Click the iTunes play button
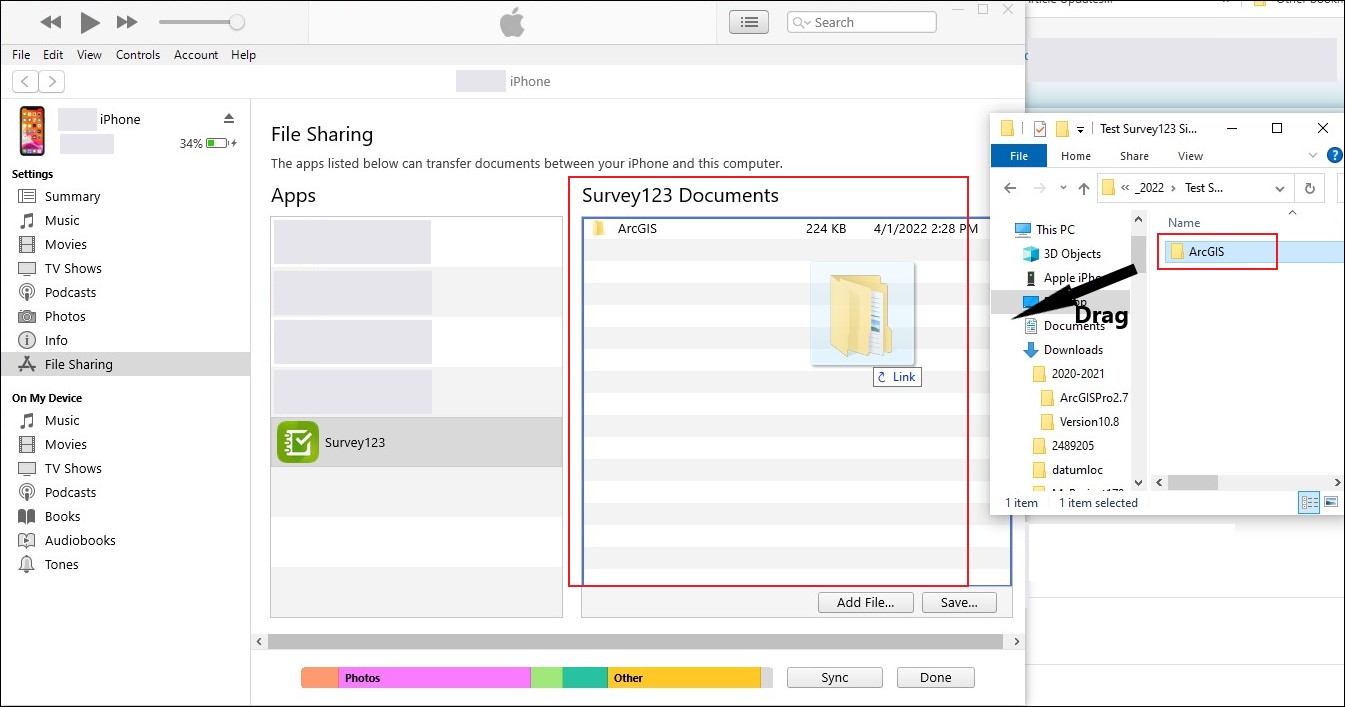Screen dimensions: 1345x707 point(90,22)
